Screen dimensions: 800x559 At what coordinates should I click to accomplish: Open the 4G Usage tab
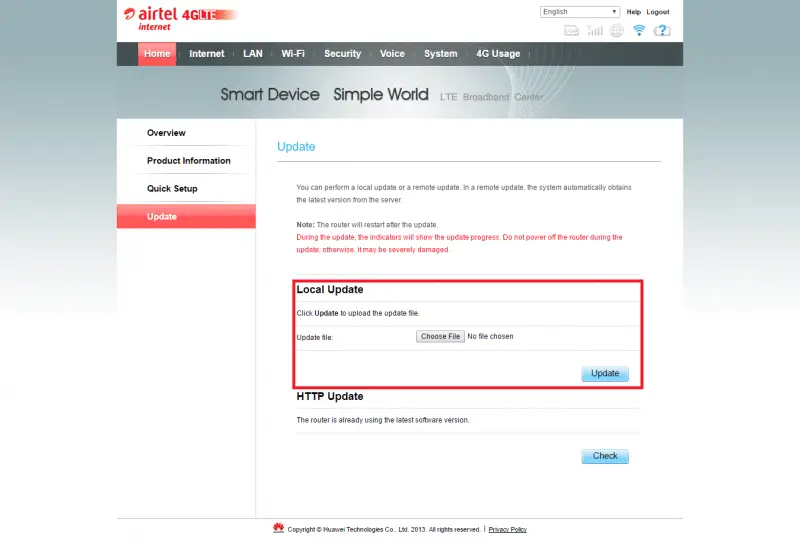498,54
